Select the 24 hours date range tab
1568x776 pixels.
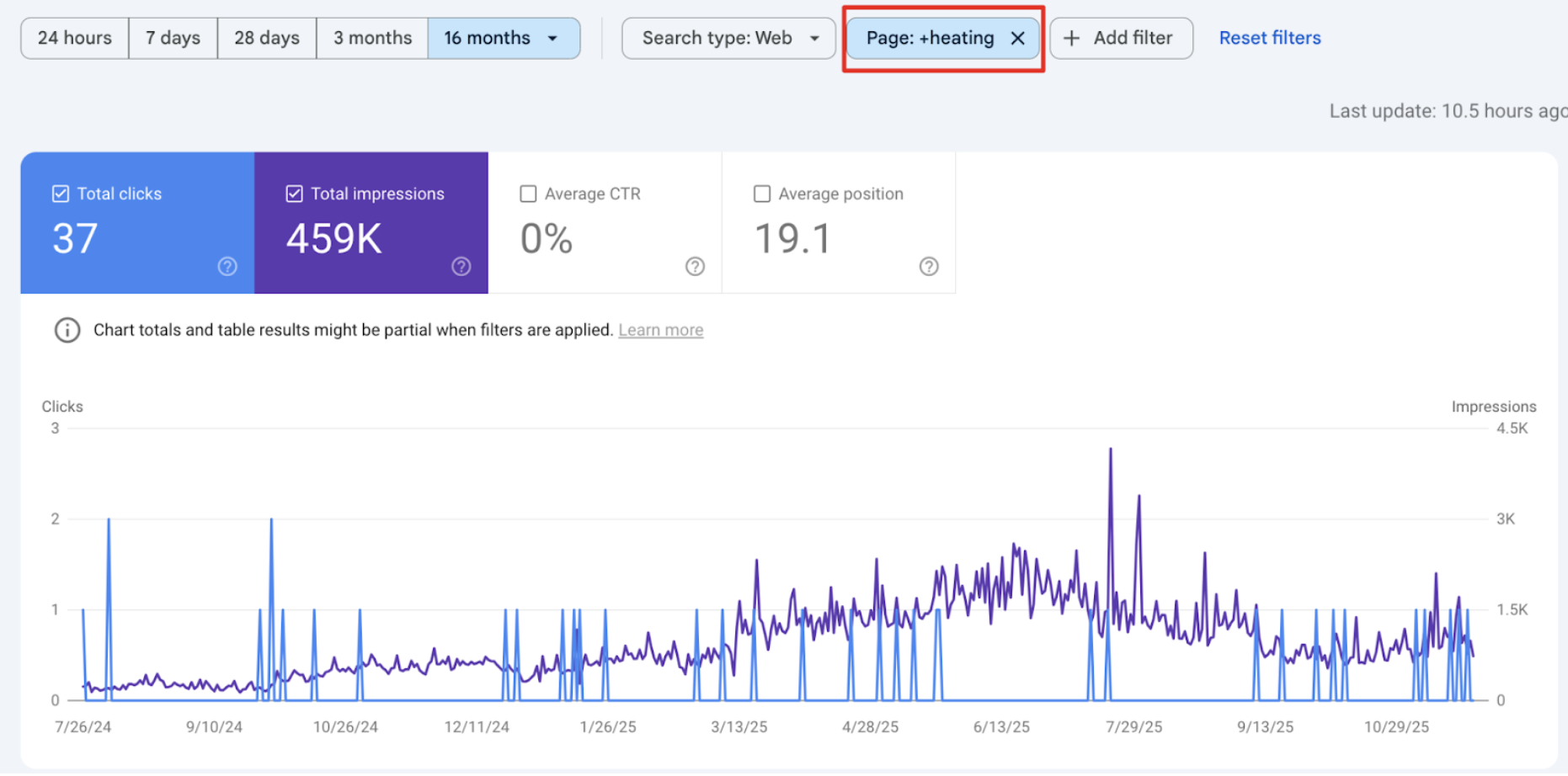click(75, 39)
